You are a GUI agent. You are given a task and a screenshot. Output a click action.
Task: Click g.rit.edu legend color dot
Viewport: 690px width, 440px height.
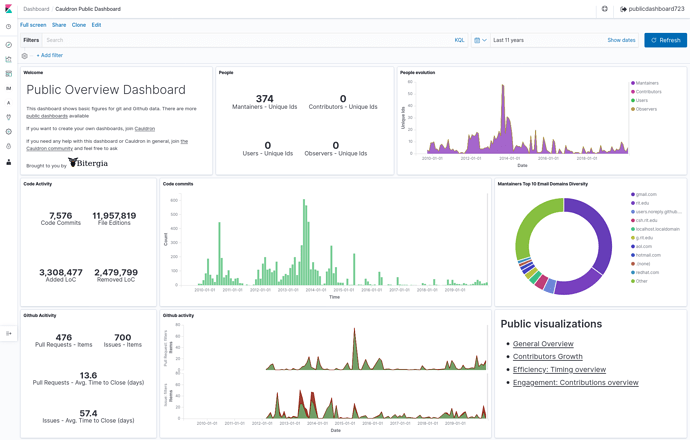[633, 238]
